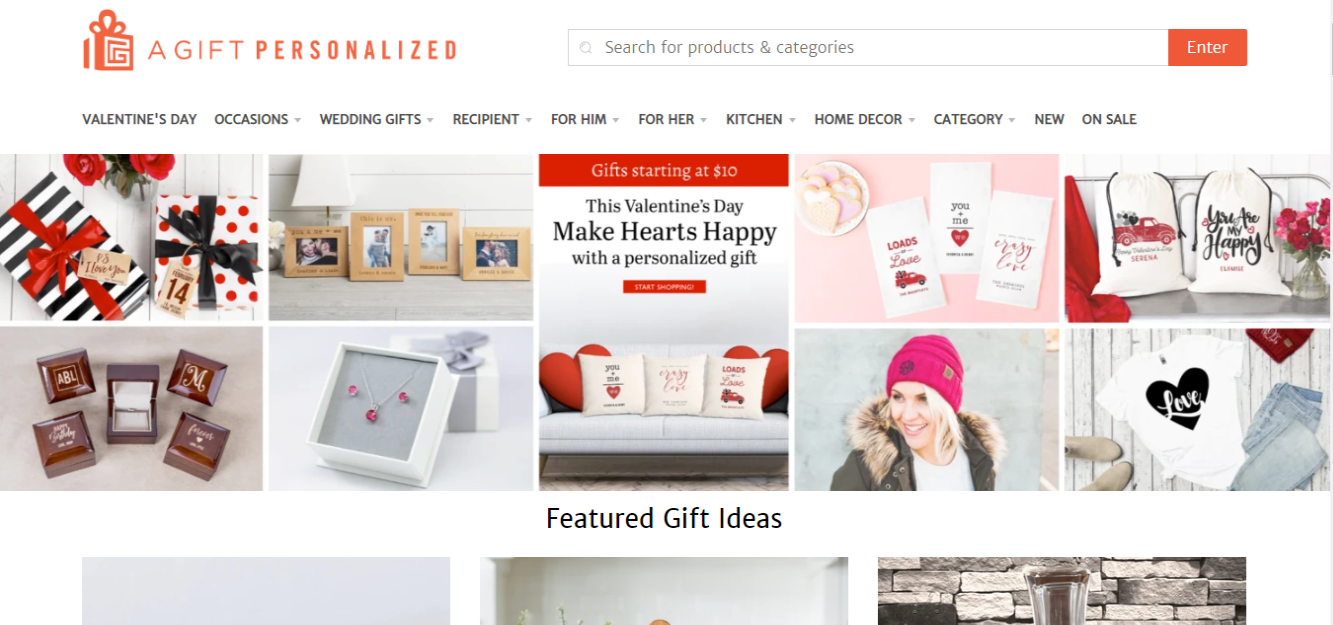Image resolution: width=1333 pixels, height=625 pixels.
Task: Click the orange Enter search button
Action: click(x=1207, y=47)
